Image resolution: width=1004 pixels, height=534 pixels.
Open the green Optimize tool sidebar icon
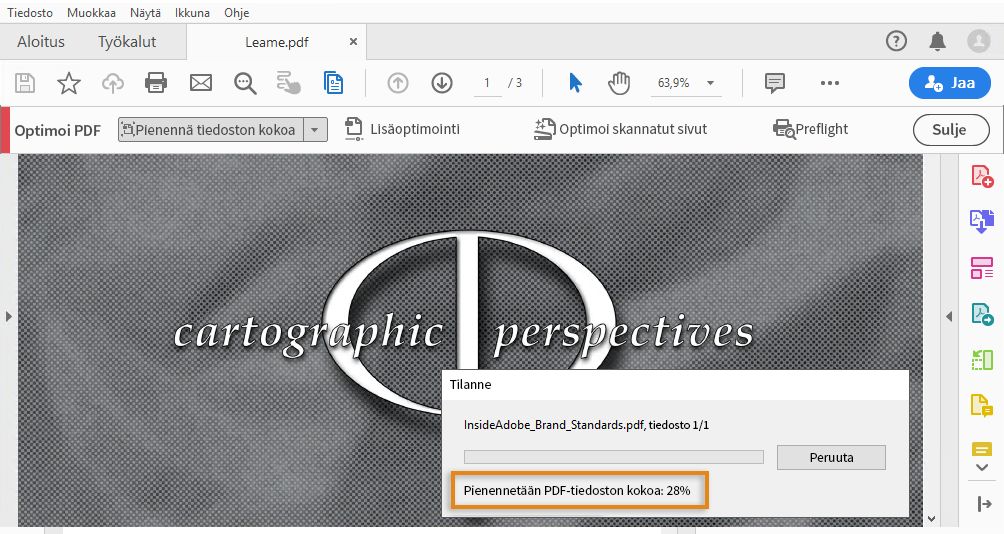982,360
